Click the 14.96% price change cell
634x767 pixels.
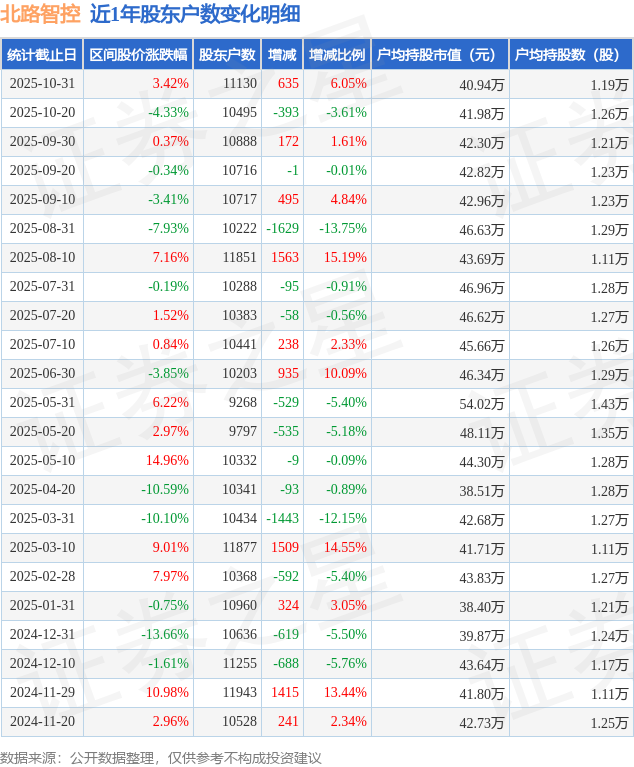[x=167, y=461]
